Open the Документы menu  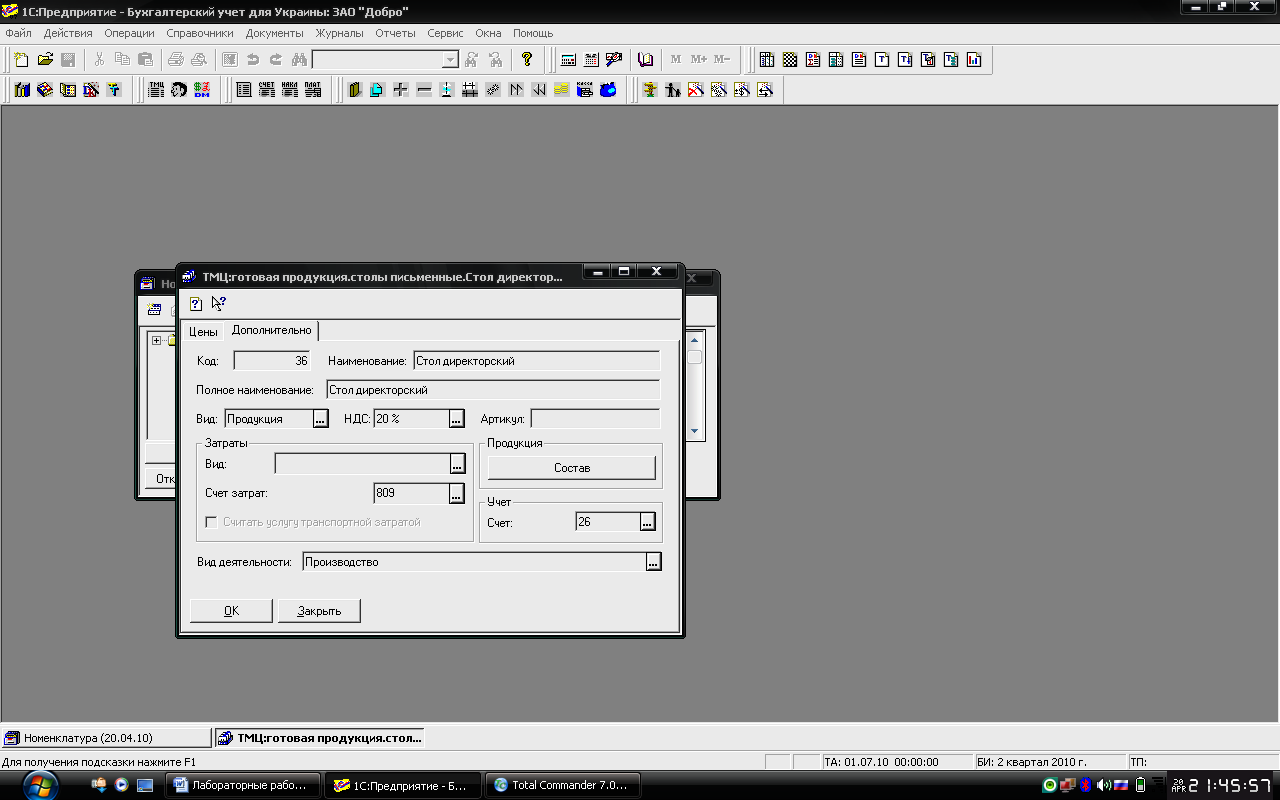click(x=274, y=33)
